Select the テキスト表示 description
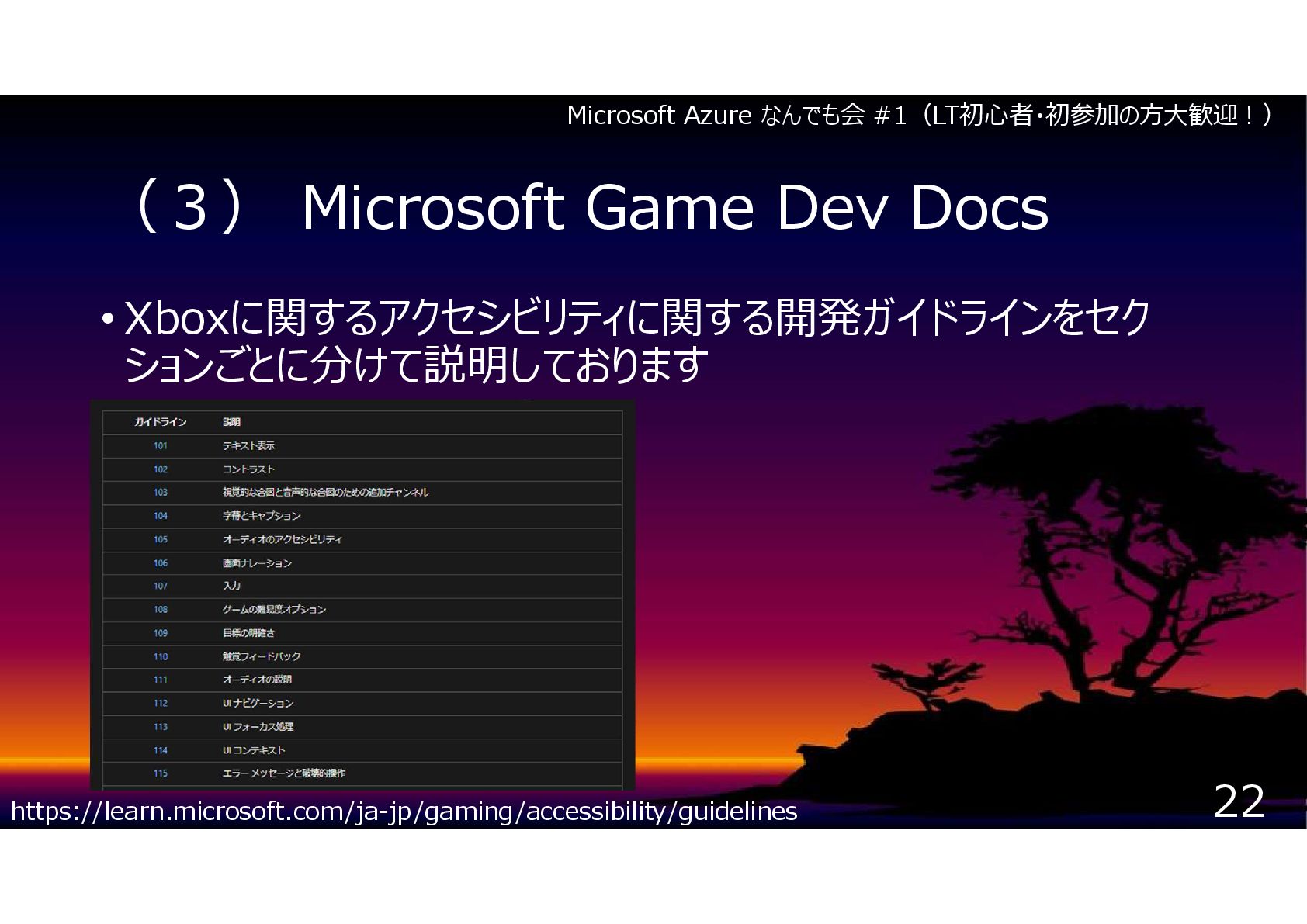The image size is (1307, 924). (248, 446)
